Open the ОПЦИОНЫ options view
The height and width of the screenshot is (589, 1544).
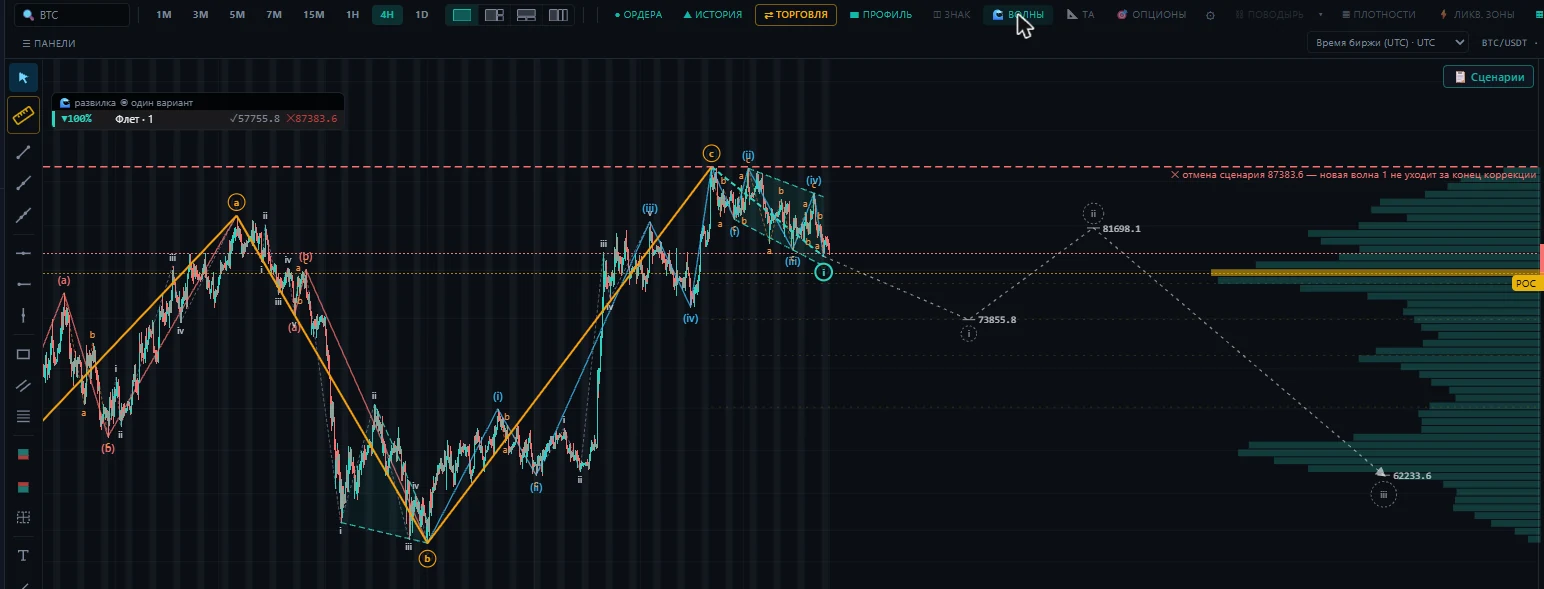(x=1151, y=15)
